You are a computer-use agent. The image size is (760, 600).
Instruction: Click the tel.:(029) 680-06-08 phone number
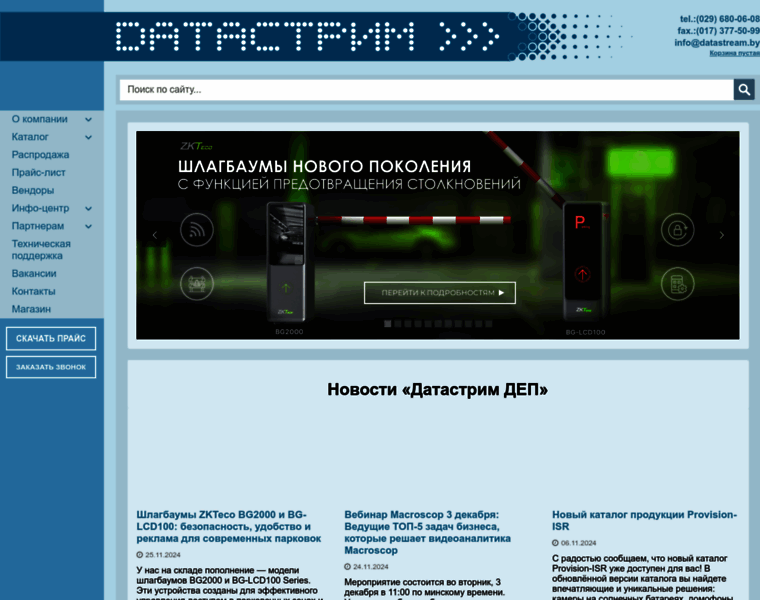pyautogui.click(x=719, y=19)
